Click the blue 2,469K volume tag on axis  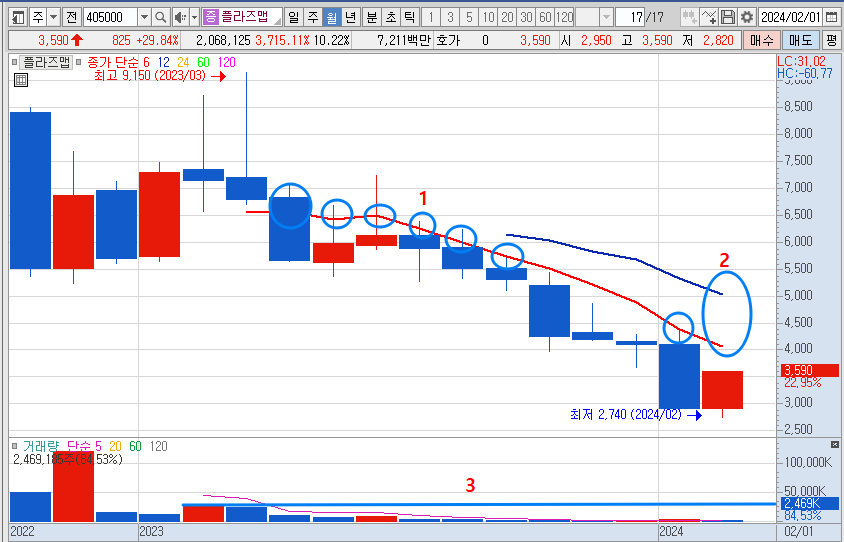810,504
